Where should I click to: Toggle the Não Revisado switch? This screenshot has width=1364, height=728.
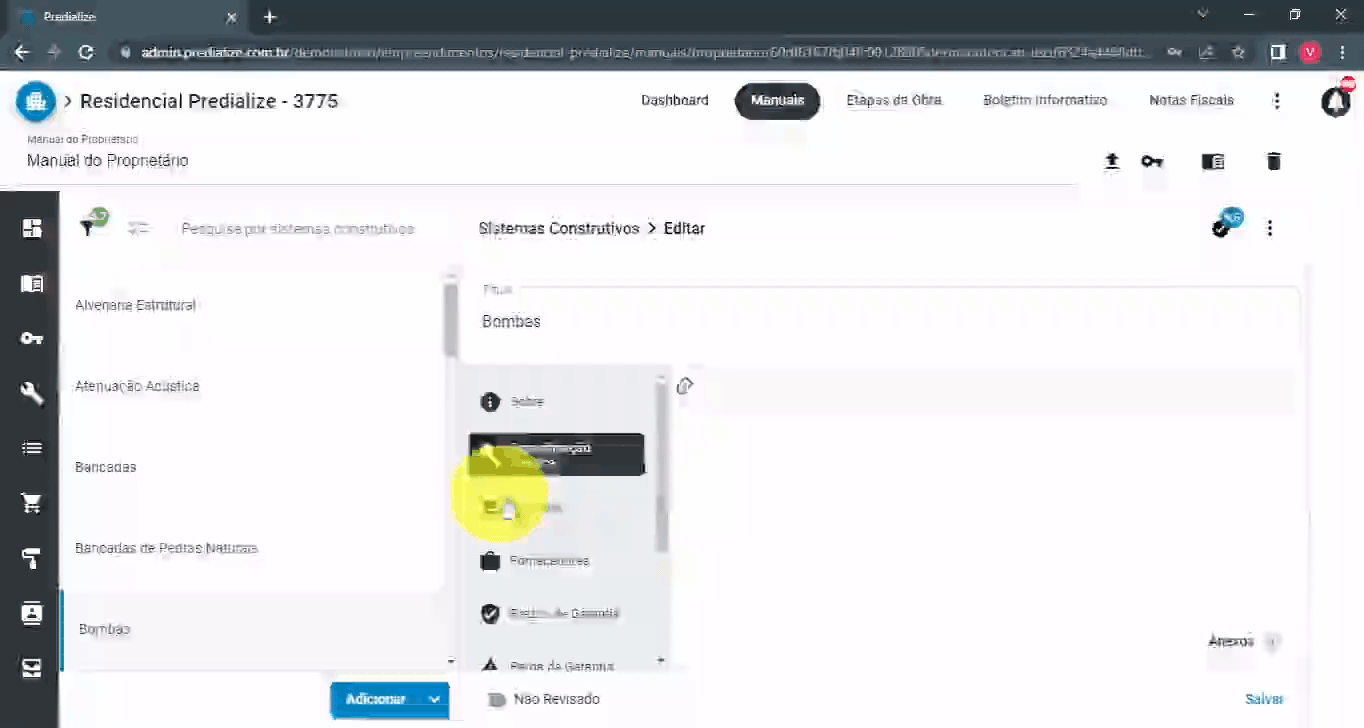496,700
